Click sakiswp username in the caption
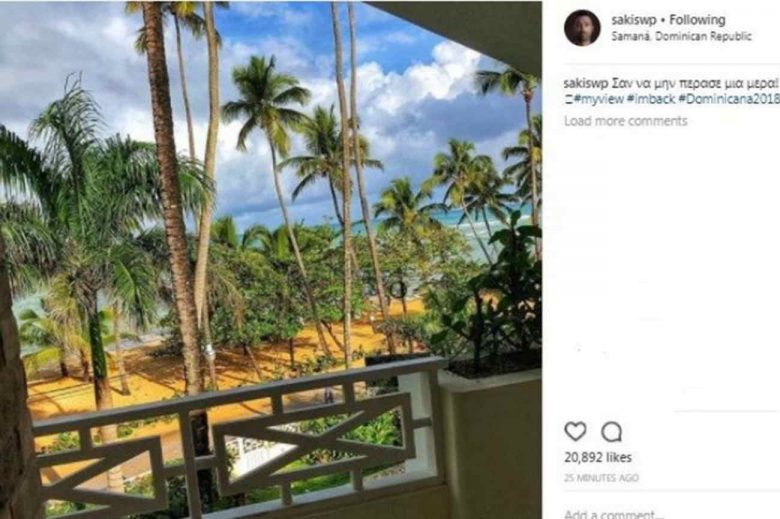This screenshot has height=519, width=780. (585, 83)
